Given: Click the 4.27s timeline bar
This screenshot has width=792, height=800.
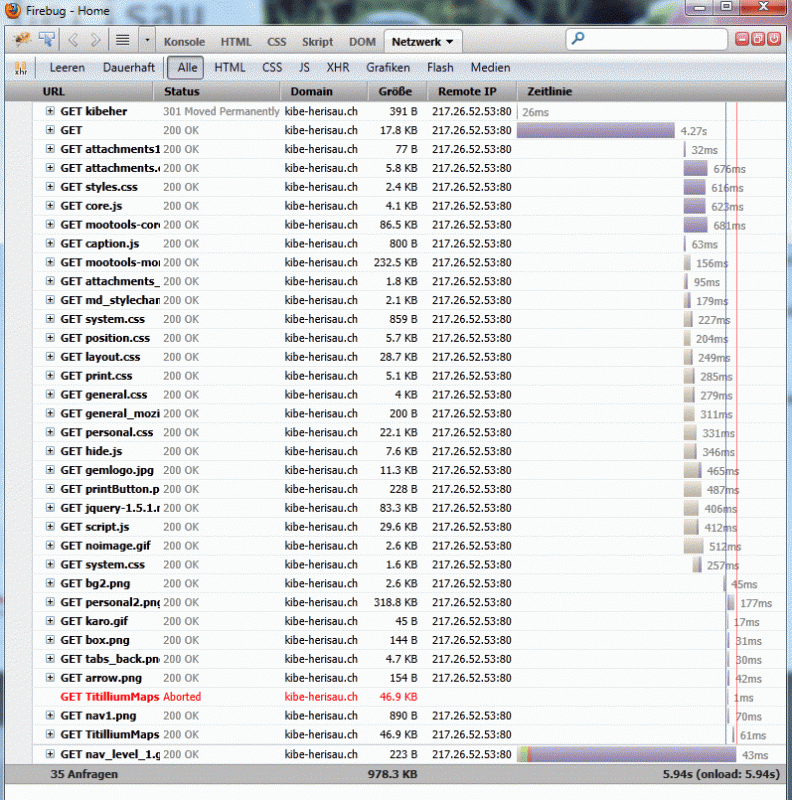Looking at the screenshot, I should tap(596, 130).
